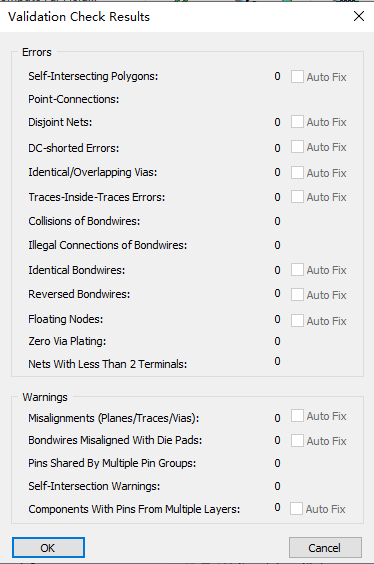Enable Auto Fix for Traces-Inside-Traces Errors

pyautogui.click(x=297, y=197)
